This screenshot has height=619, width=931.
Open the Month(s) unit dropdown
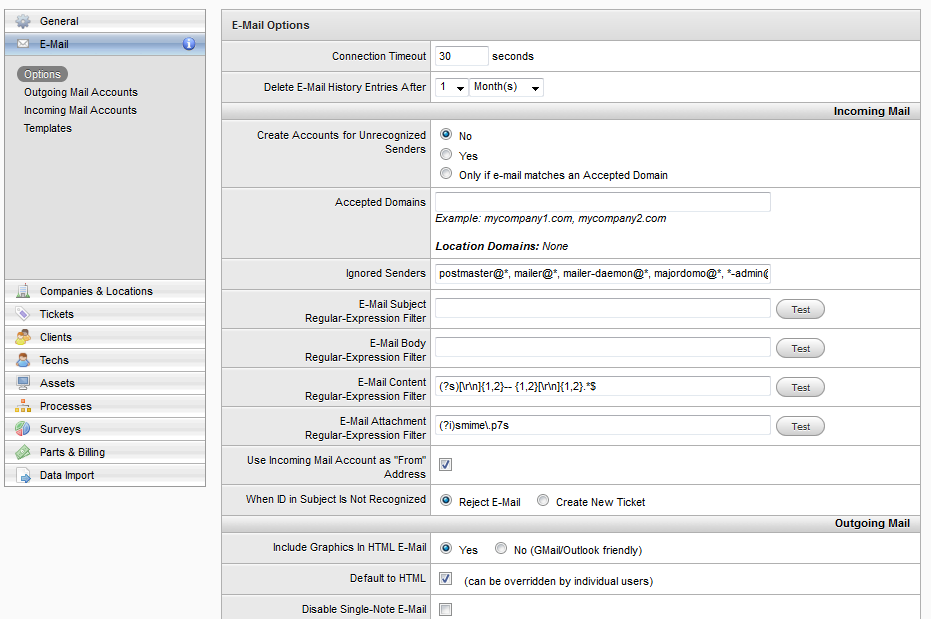(x=506, y=87)
